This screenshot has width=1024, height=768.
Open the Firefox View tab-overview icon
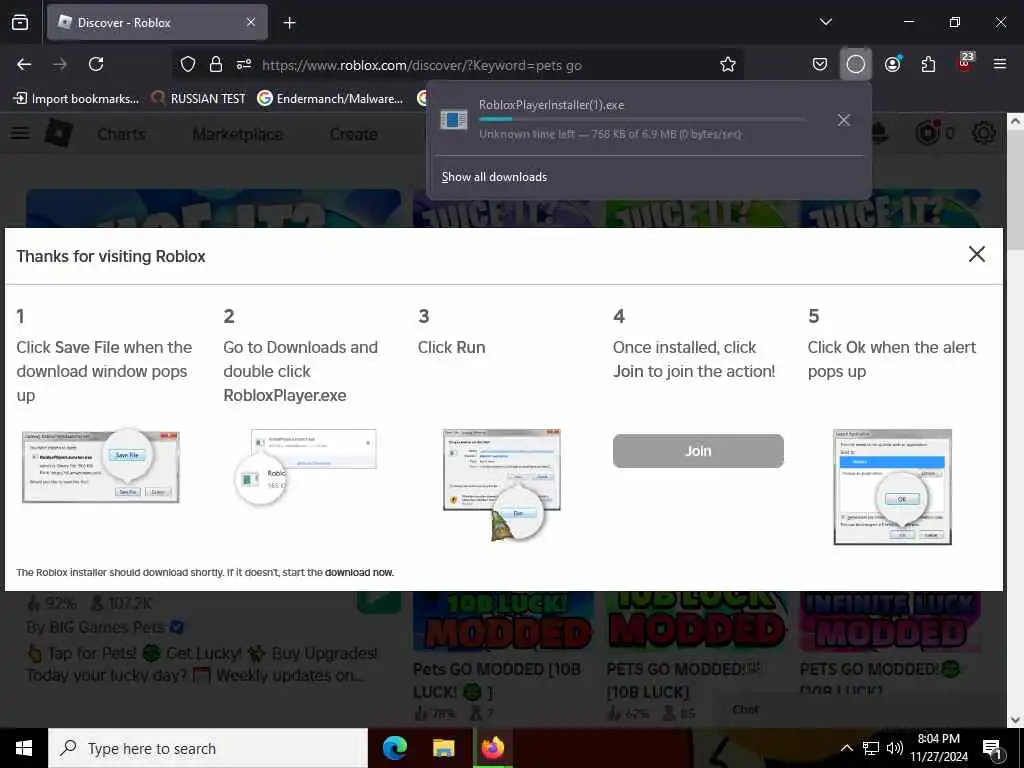coord(20,22)
